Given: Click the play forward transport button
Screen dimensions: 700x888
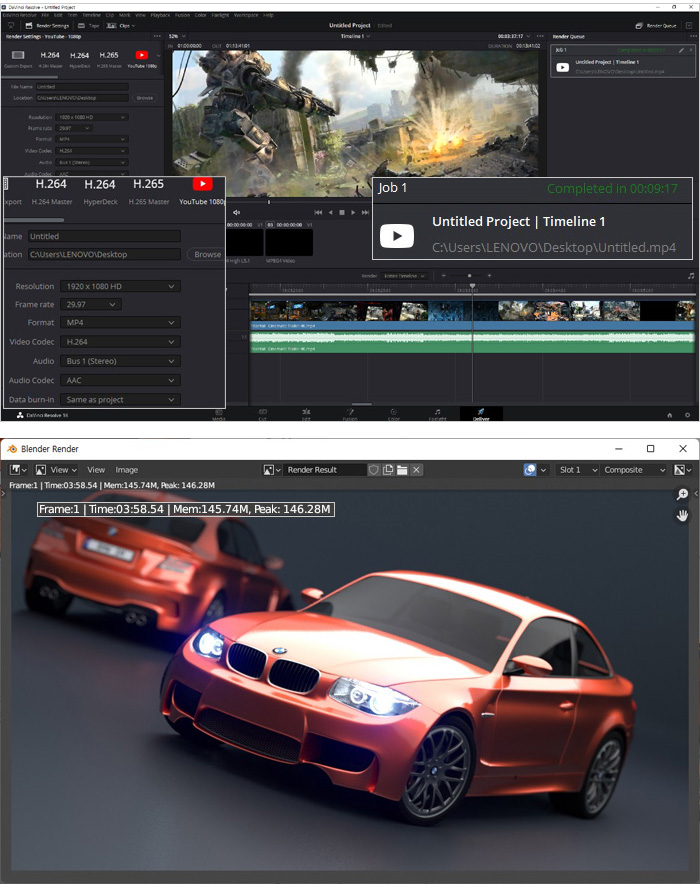Looking at the screenshot, I should pyautogui.click(x=353, y=212).
